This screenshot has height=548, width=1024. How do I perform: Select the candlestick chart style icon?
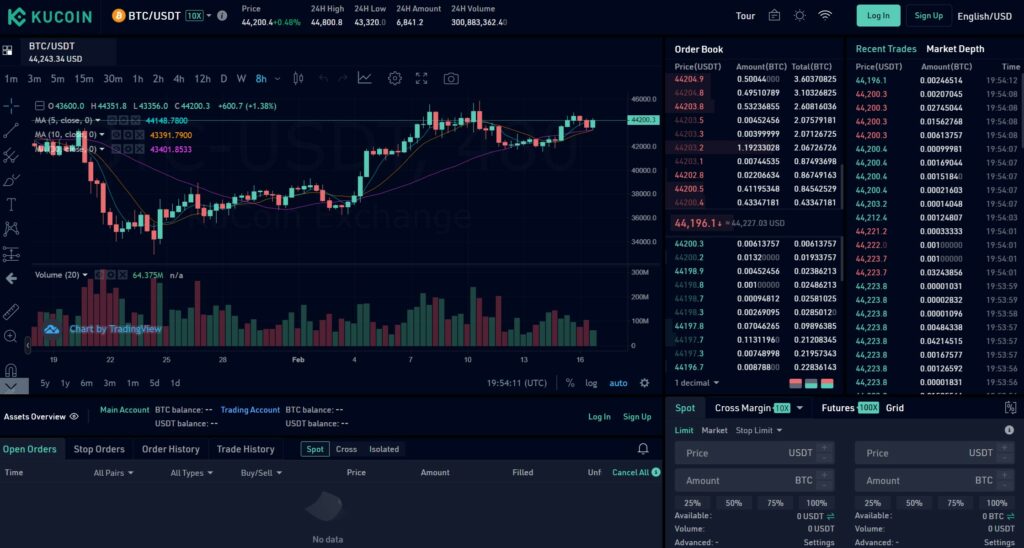298,79
